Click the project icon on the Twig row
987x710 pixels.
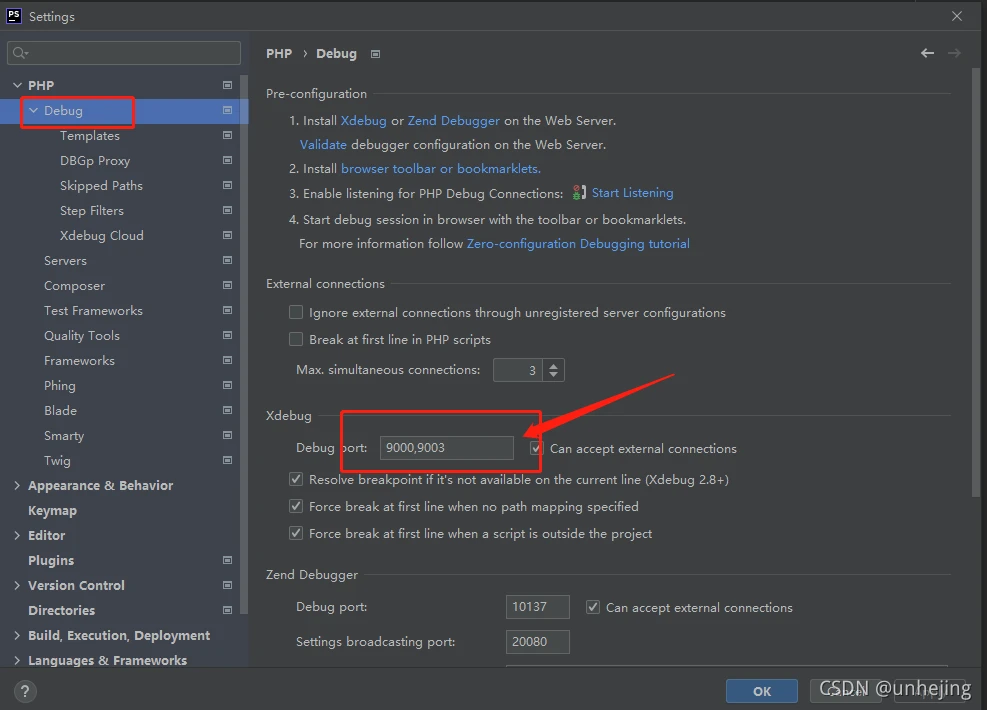[x=227, y=460]
